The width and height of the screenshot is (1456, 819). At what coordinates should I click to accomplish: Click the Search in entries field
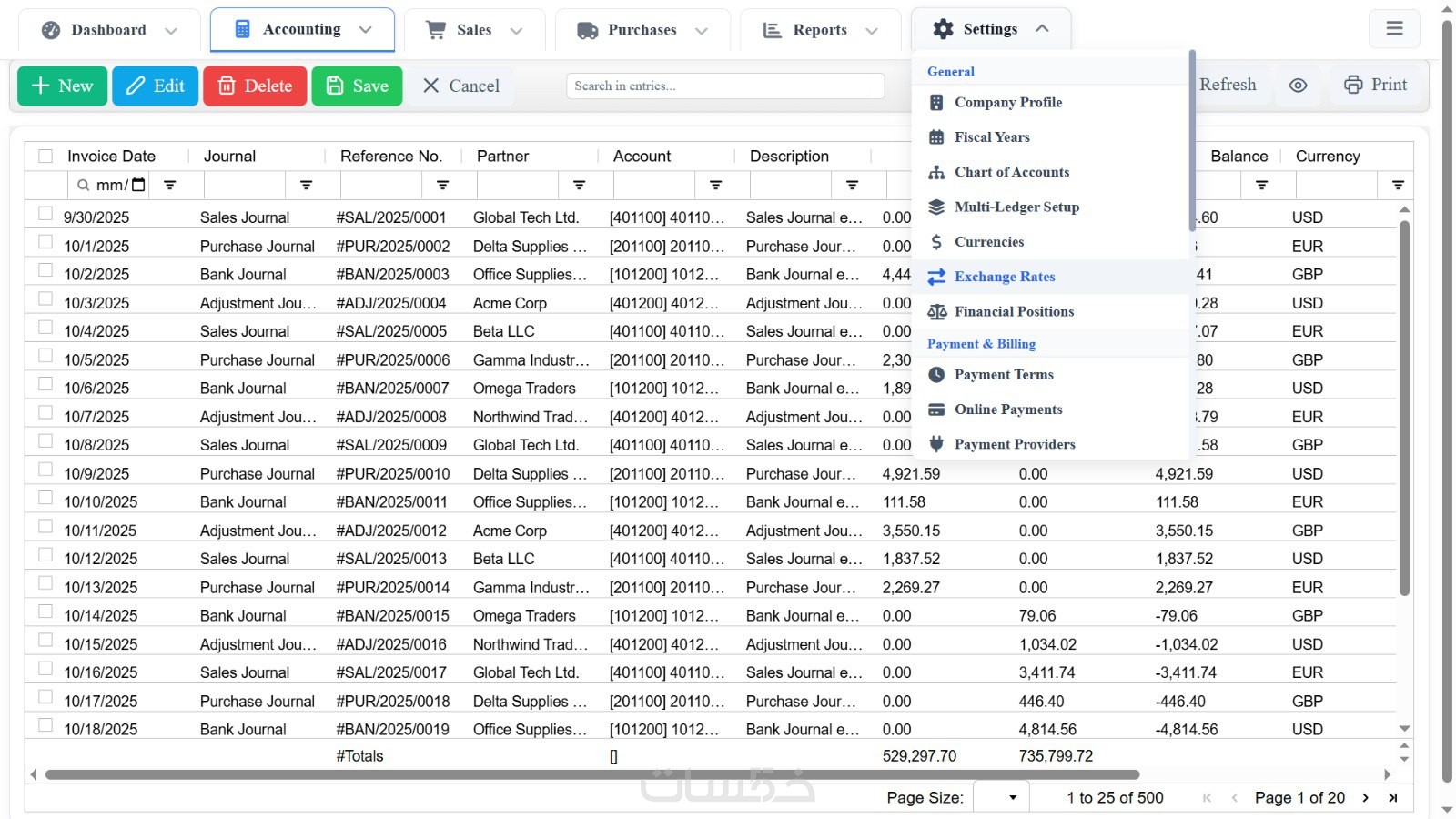(x=725, y=86)
